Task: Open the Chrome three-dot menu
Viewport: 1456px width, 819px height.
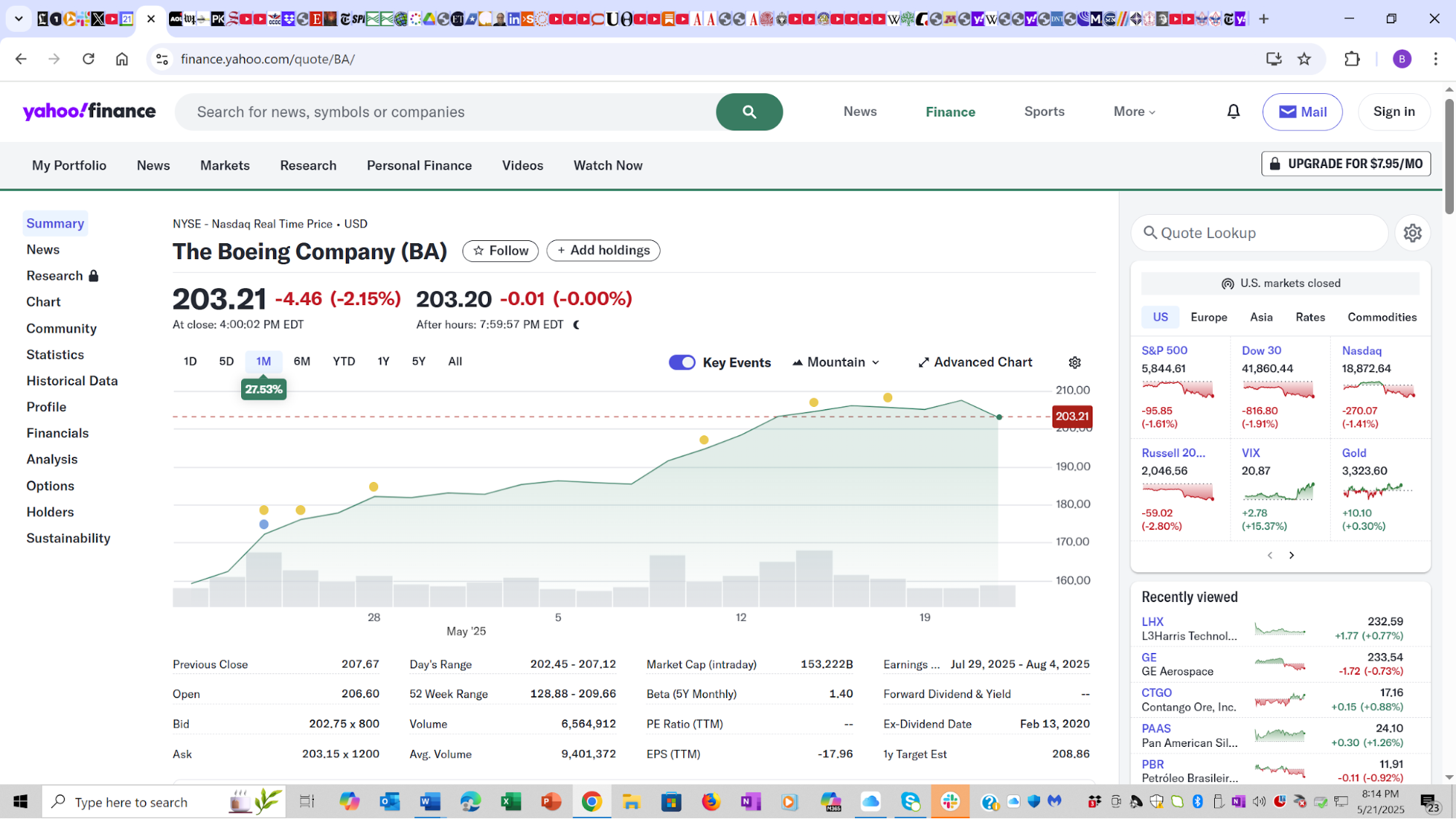Action: tap(1435, 59)
